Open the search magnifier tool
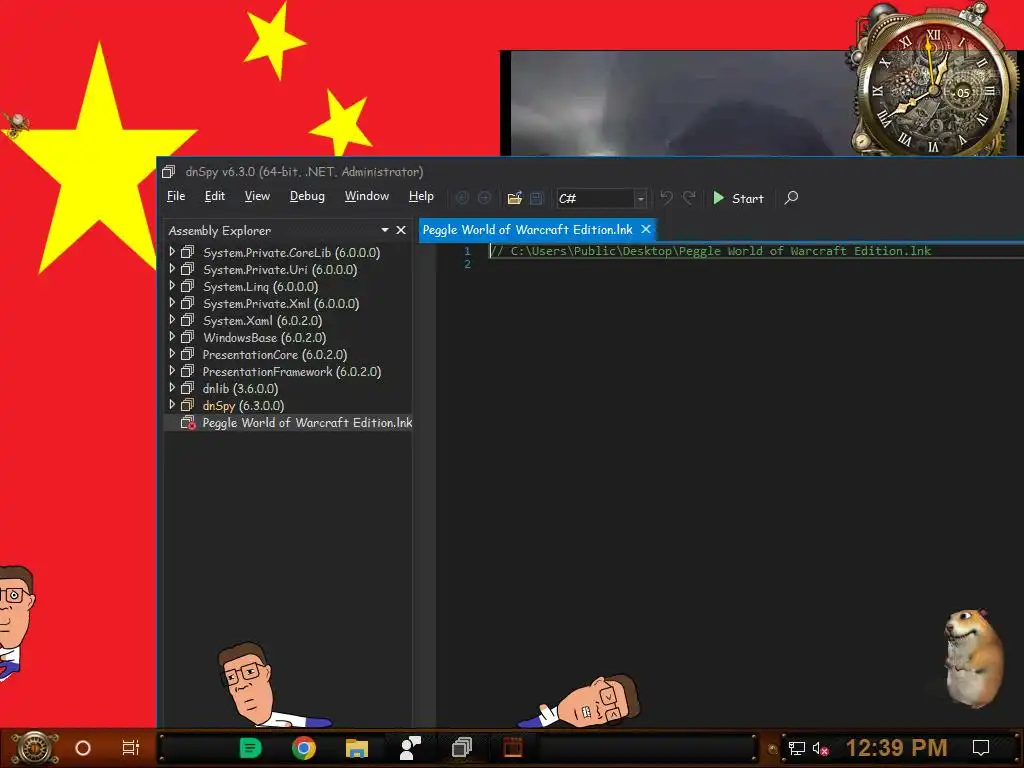This screenshot has height=768, width=1024. click(792, 198)
